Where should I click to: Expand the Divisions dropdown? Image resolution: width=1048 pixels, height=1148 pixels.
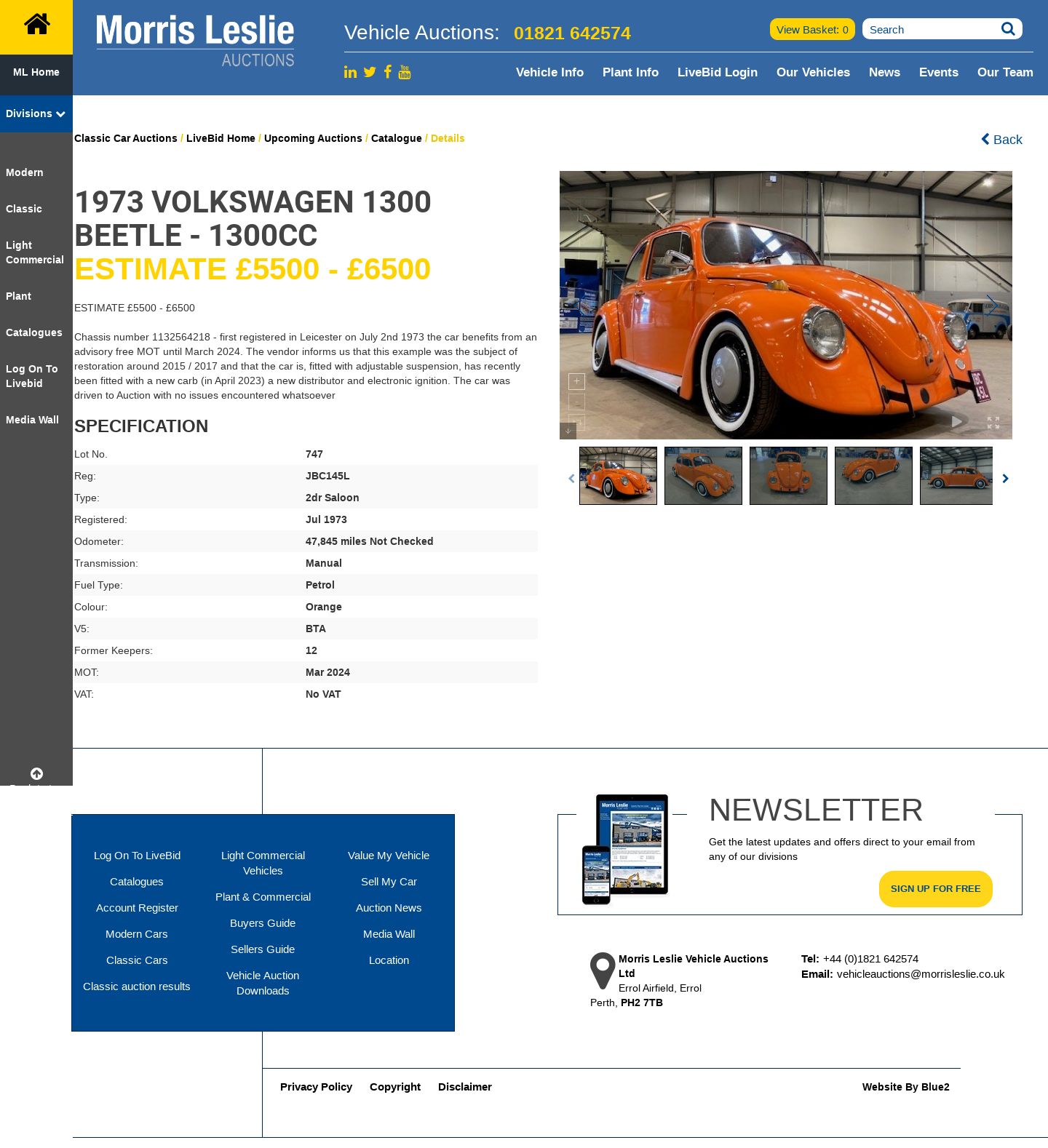[36, 113]
